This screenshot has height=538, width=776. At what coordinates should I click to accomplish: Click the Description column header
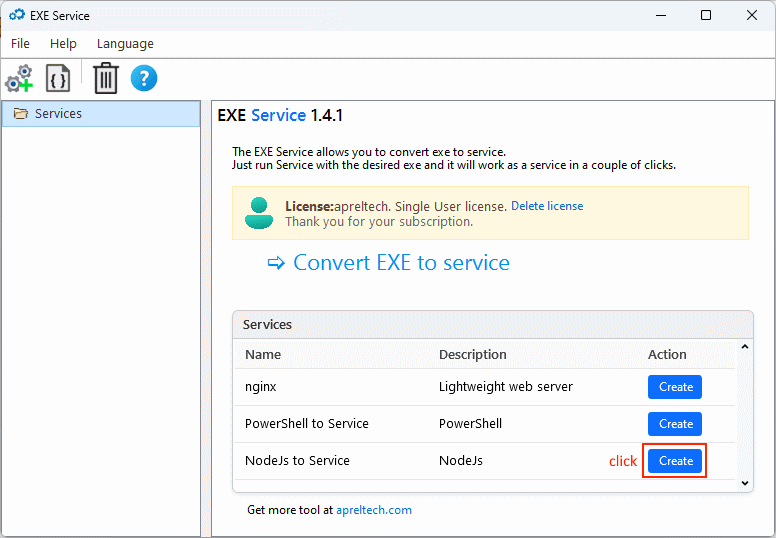coord(473,354)
